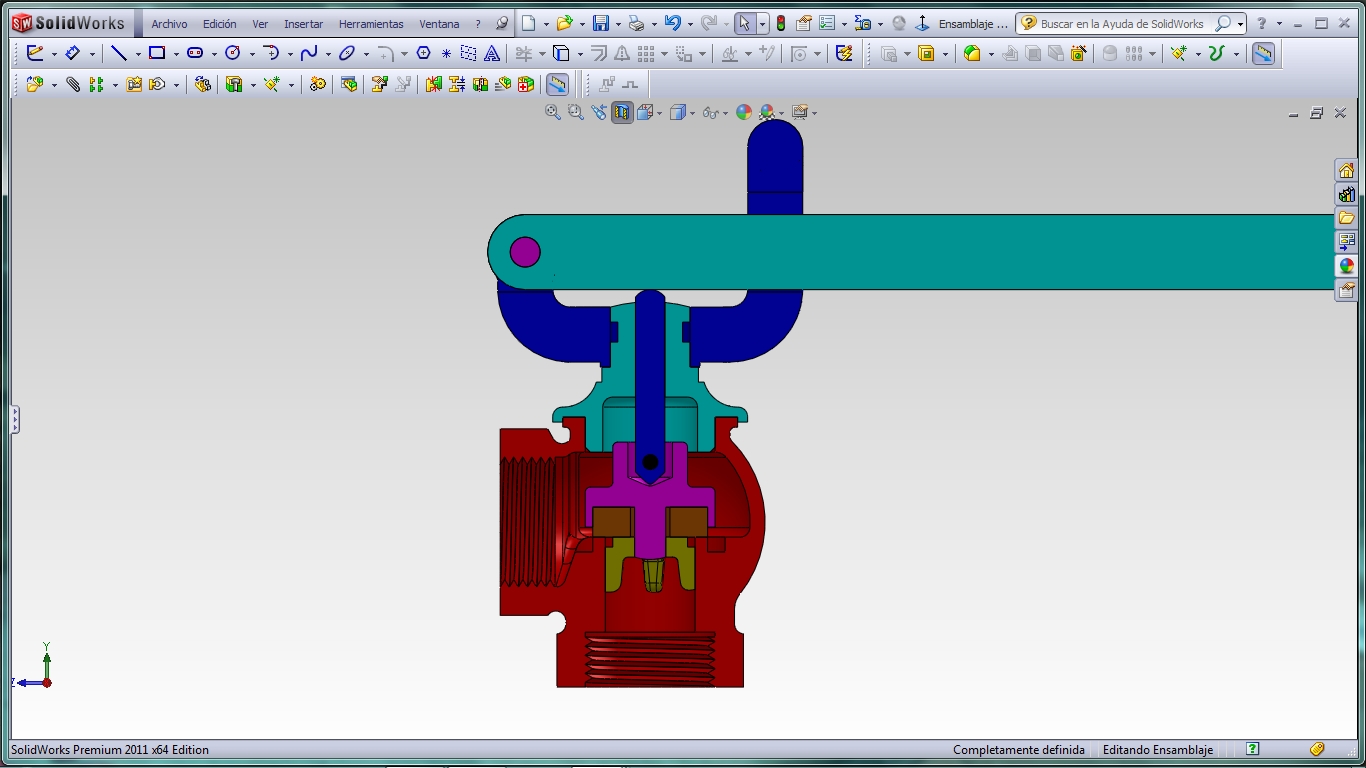Click the New Motion Study gears icon
Image resolution: width=1366 pixels, height=768 pixels.
(x=318, y=84)
